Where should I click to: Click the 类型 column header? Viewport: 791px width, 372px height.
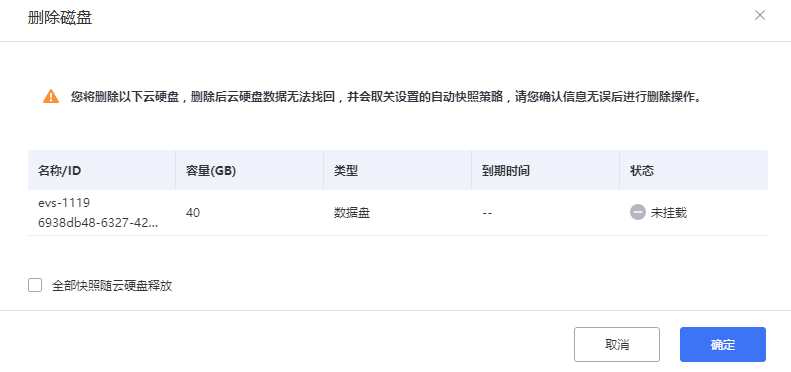(x=346, y=171)
